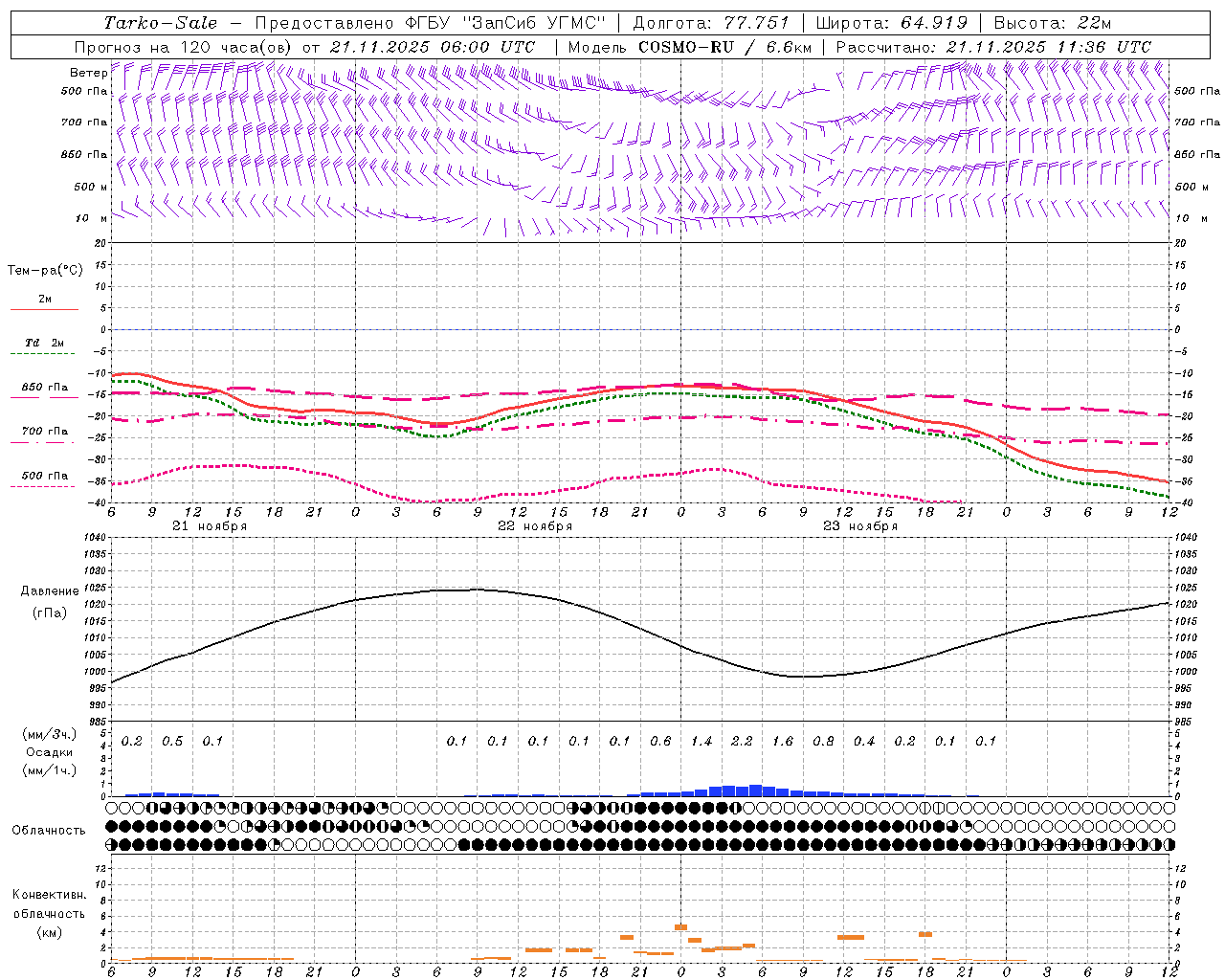Select the 'Широта: 64.919' header value
The image size is (1225, 980).
coord(892,23)
